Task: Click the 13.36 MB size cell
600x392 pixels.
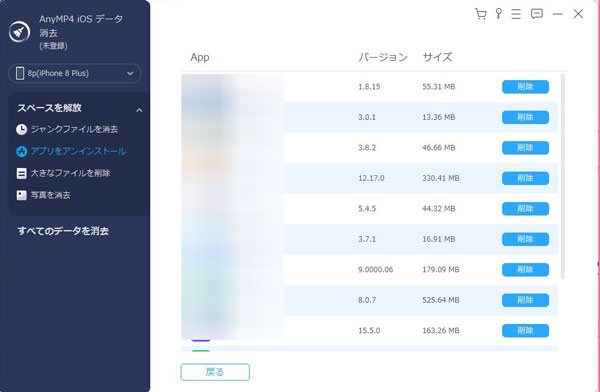Action: point(439,117)
